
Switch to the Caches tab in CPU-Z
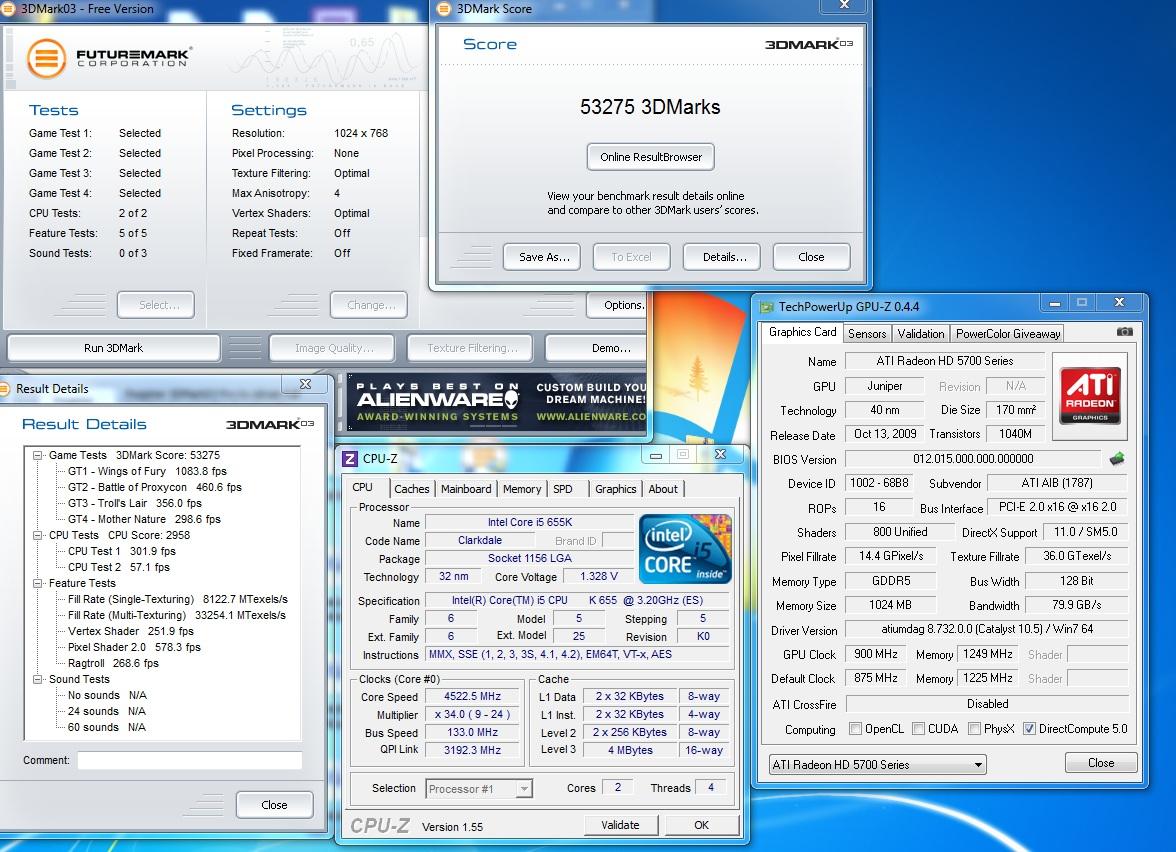click(x=412, y=489)
